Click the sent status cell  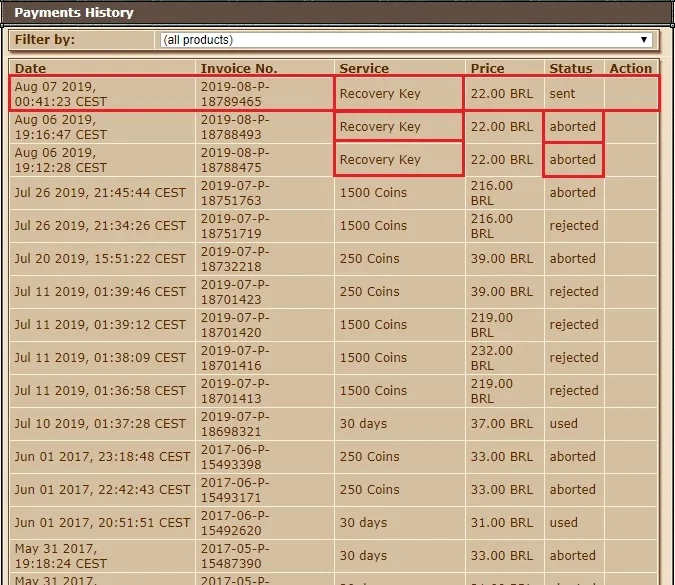pyautogui.click(x=562, y=93)
